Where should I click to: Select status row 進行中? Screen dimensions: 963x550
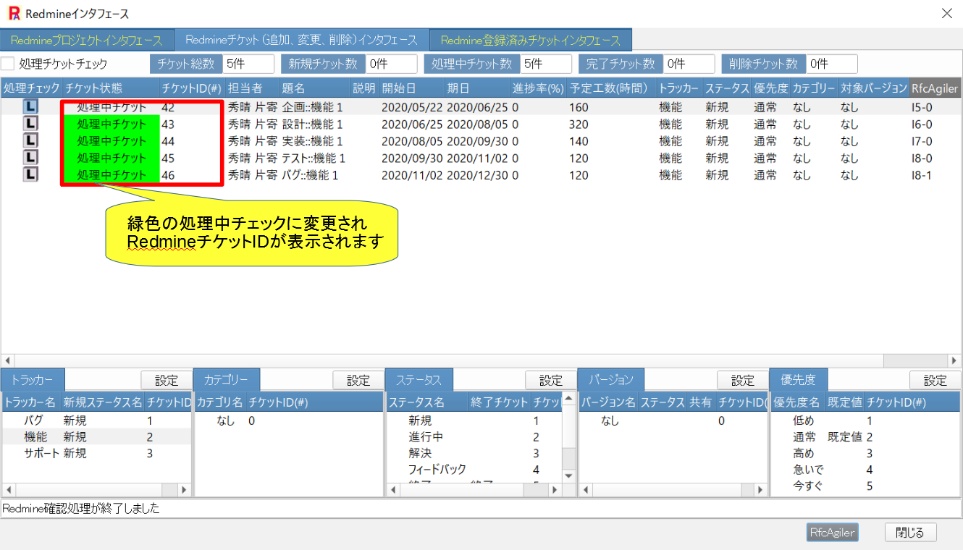coord(474,436)
